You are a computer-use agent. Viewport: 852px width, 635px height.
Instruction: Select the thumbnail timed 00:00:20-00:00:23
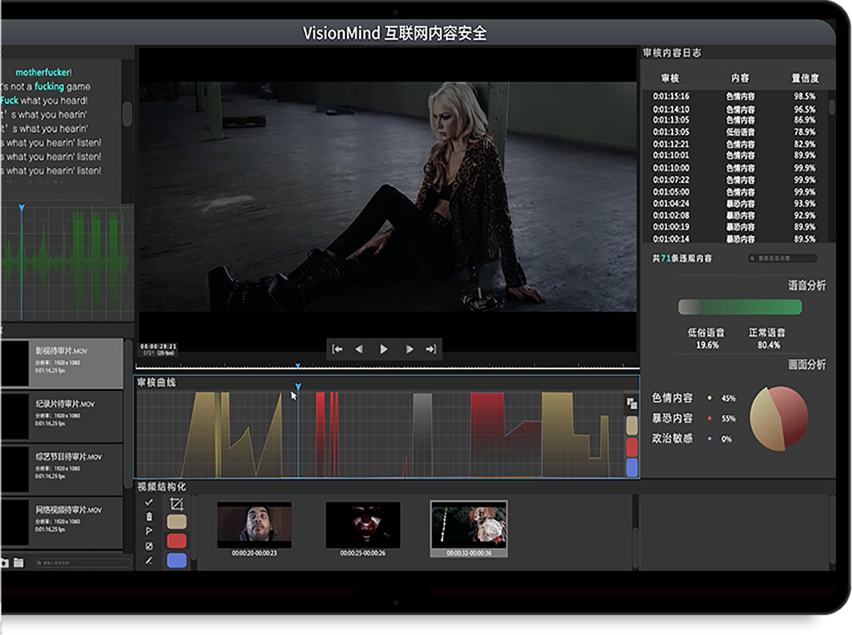click(x=254, y=526)
